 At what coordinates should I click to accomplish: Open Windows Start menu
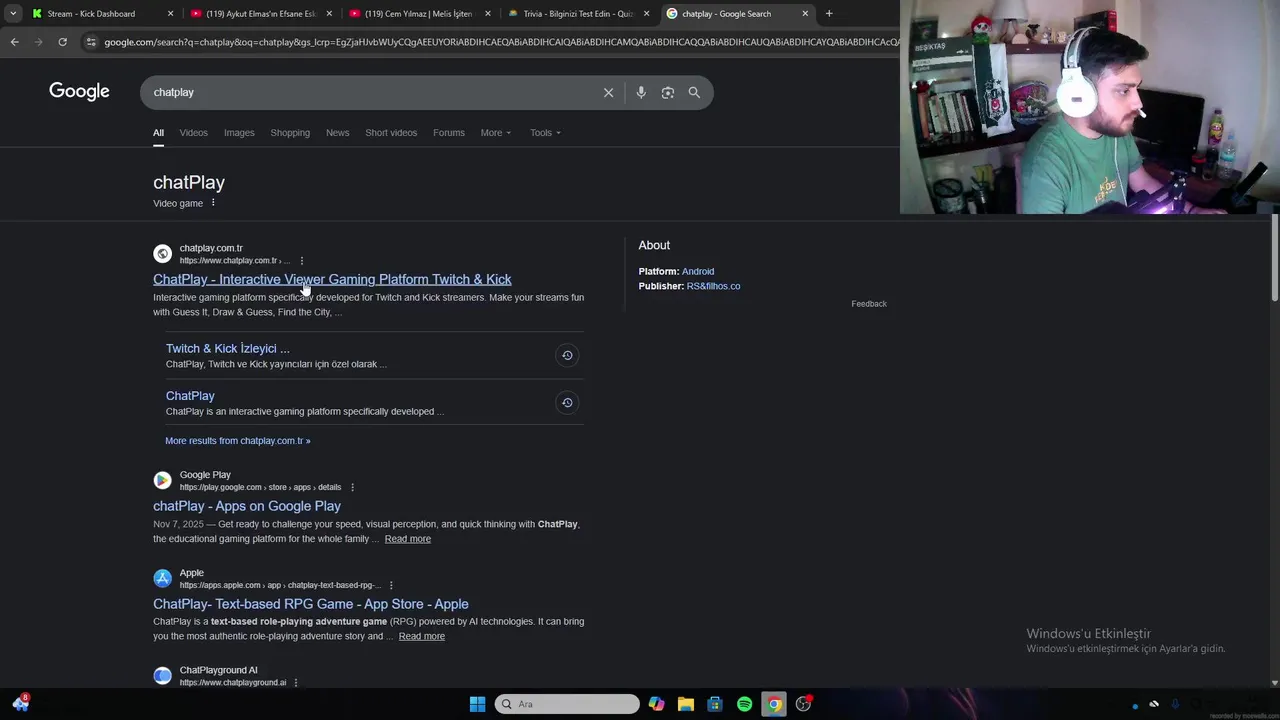477,704
